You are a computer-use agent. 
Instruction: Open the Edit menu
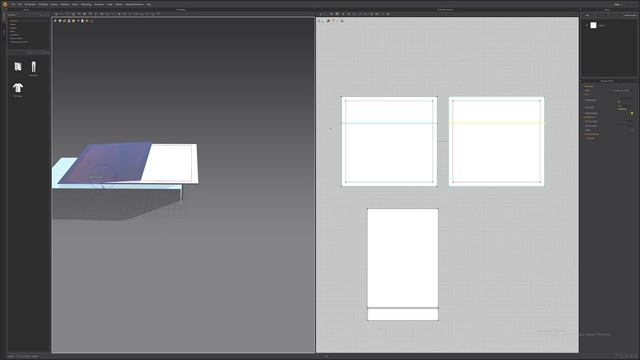[20, 4]
